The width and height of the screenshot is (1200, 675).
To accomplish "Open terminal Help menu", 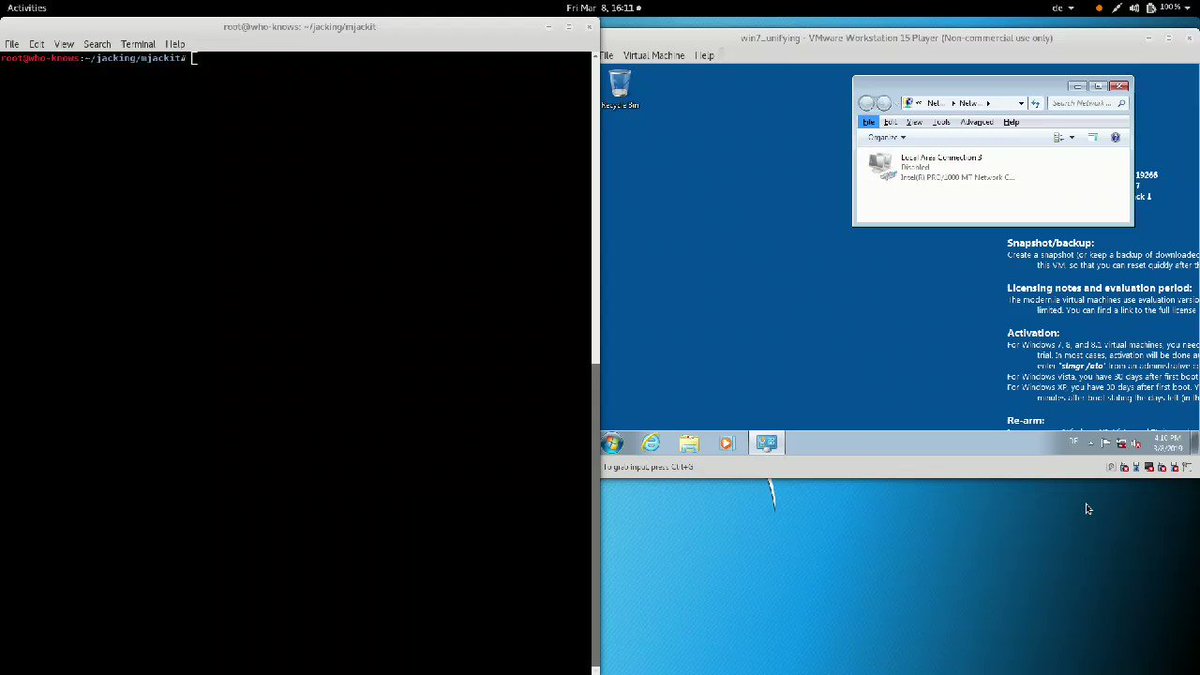I will tap(175, 44).
